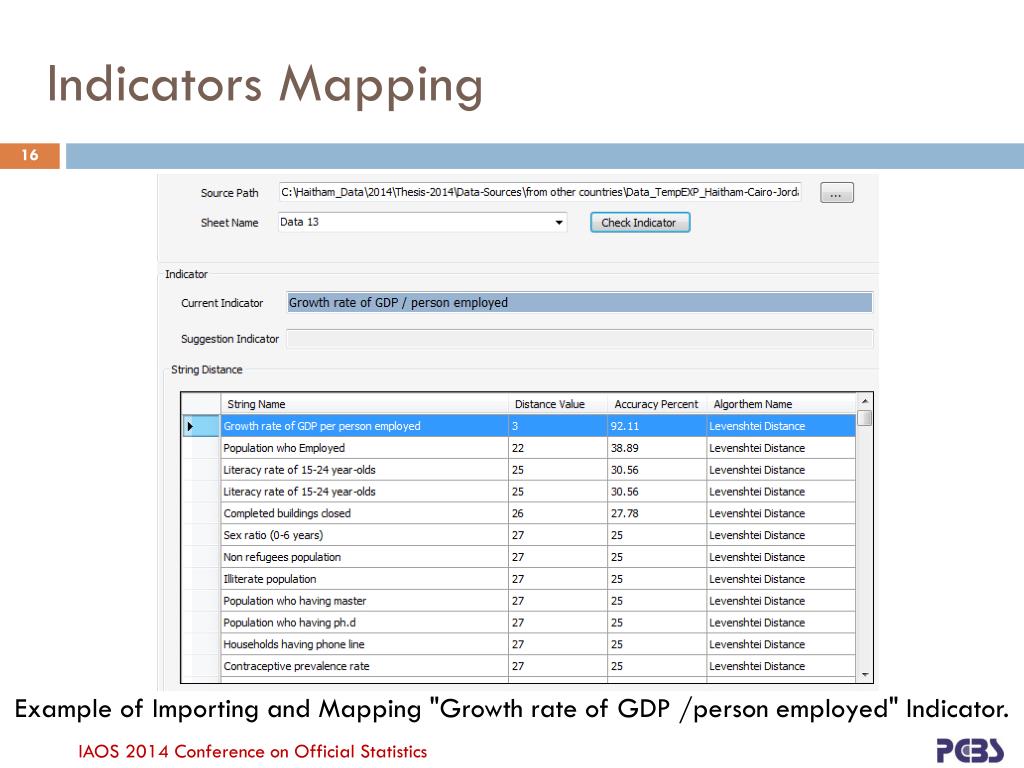This screenshot has height=768, width=1024.
Task: Click the distance value 22 cell
Action: [x=558, y=448]
